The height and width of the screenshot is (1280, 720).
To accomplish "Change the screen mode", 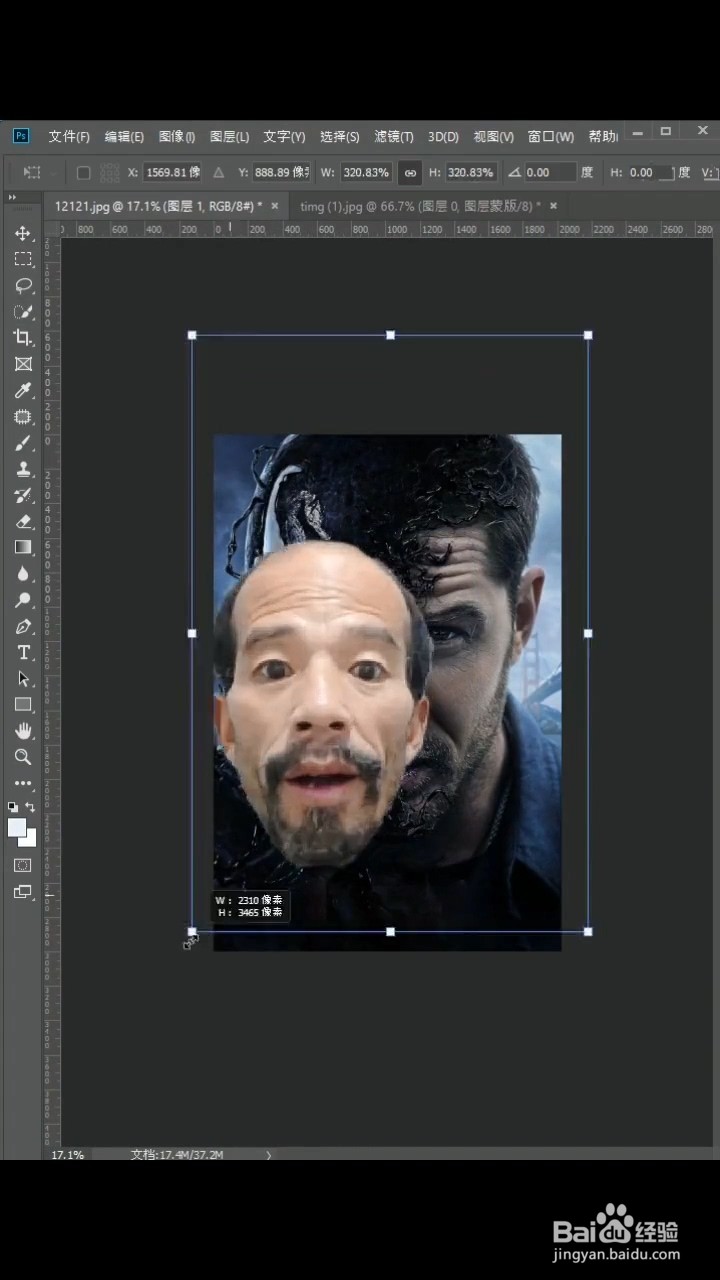I will (23, 892).
